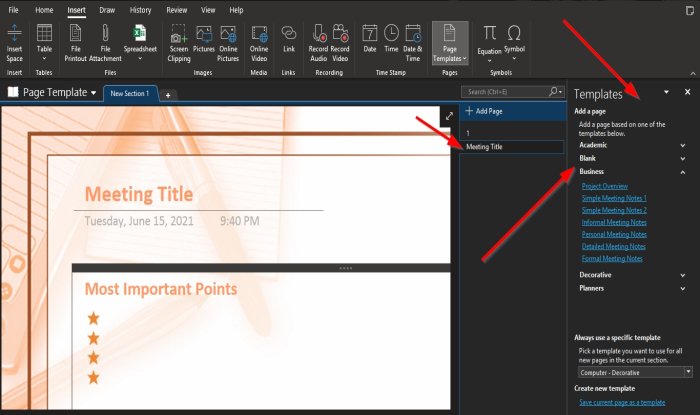
Task: Expand the Academic template category
Action: pos(683,145)
